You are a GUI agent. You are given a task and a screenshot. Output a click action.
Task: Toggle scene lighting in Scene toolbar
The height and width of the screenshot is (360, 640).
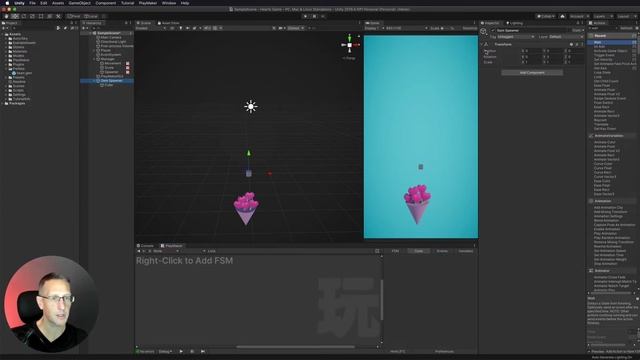[x=181, y=28]
